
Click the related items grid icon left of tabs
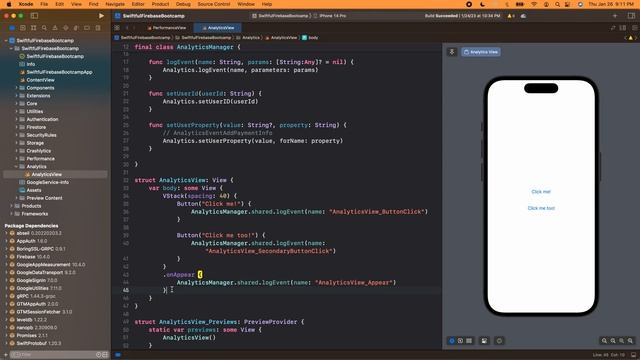[x=117, y=28]
